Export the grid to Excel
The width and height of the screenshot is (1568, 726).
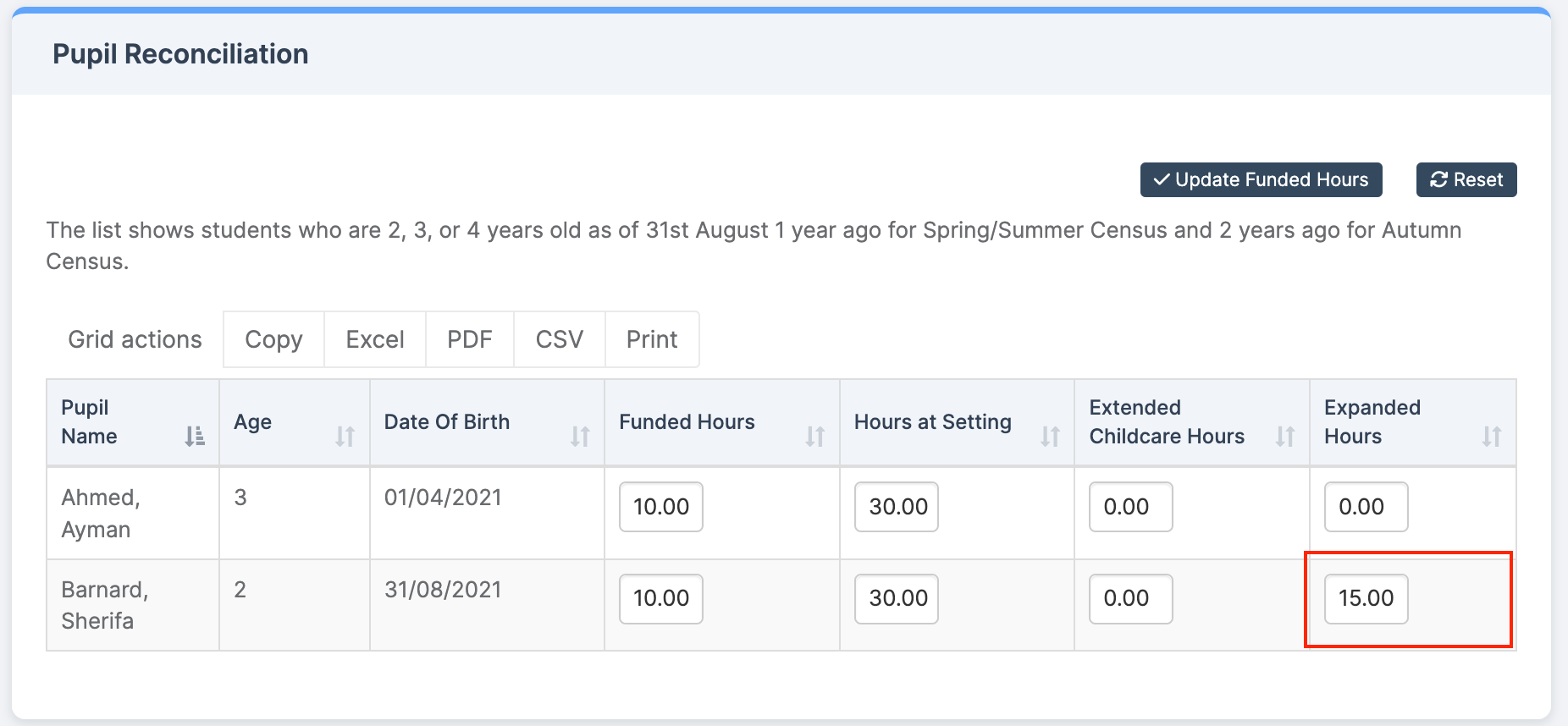tap(375, 339)
